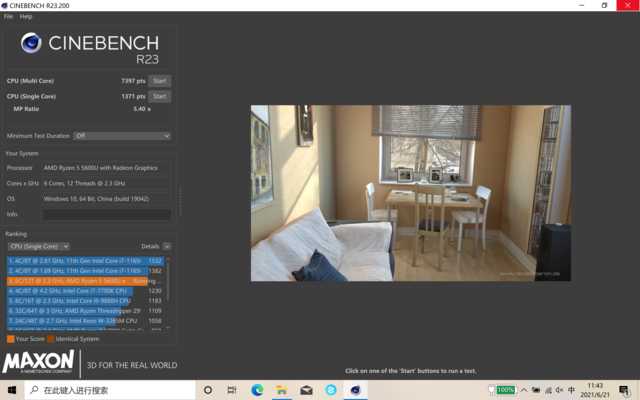Open the File menu
The height and width of the screenshot is (400, 640).
(8, 17)
